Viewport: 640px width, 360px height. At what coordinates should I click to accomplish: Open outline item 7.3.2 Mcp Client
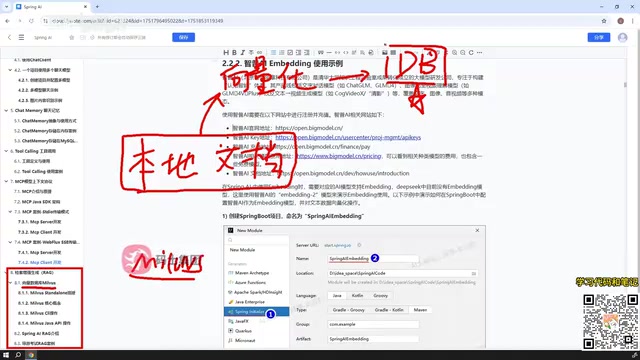point(40,232)
